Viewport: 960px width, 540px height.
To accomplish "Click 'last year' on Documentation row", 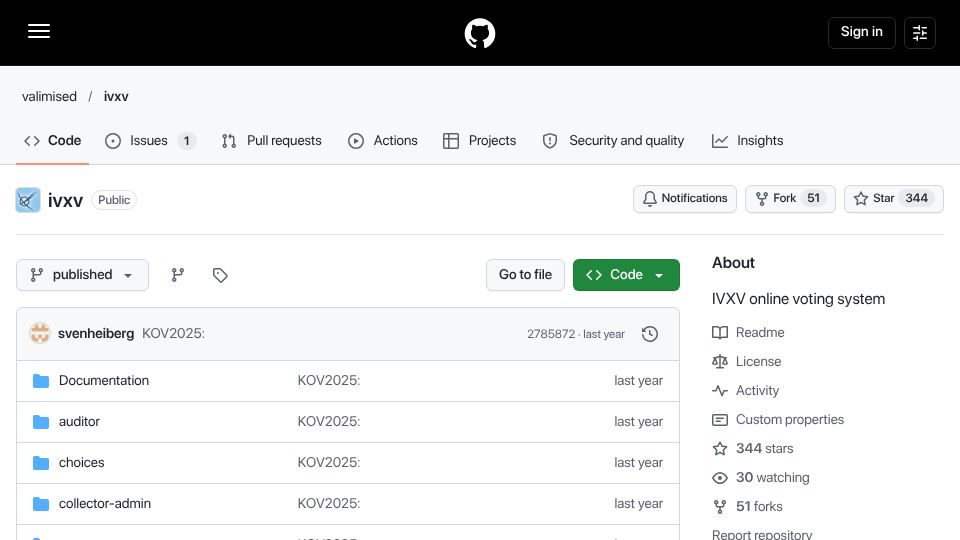I will (x=639, y=381).
